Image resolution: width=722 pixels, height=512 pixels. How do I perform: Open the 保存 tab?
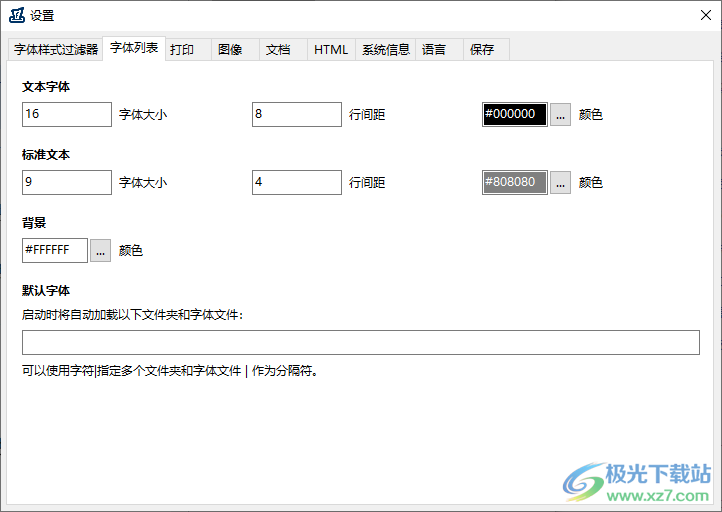(x=486, y=49)
